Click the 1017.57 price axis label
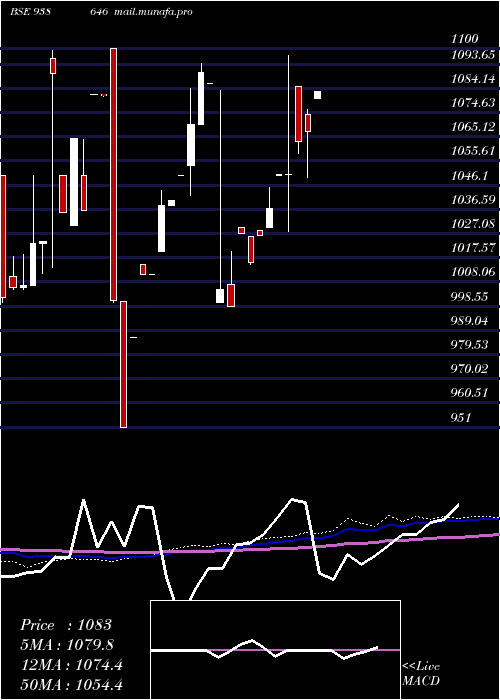 point(473,248)
